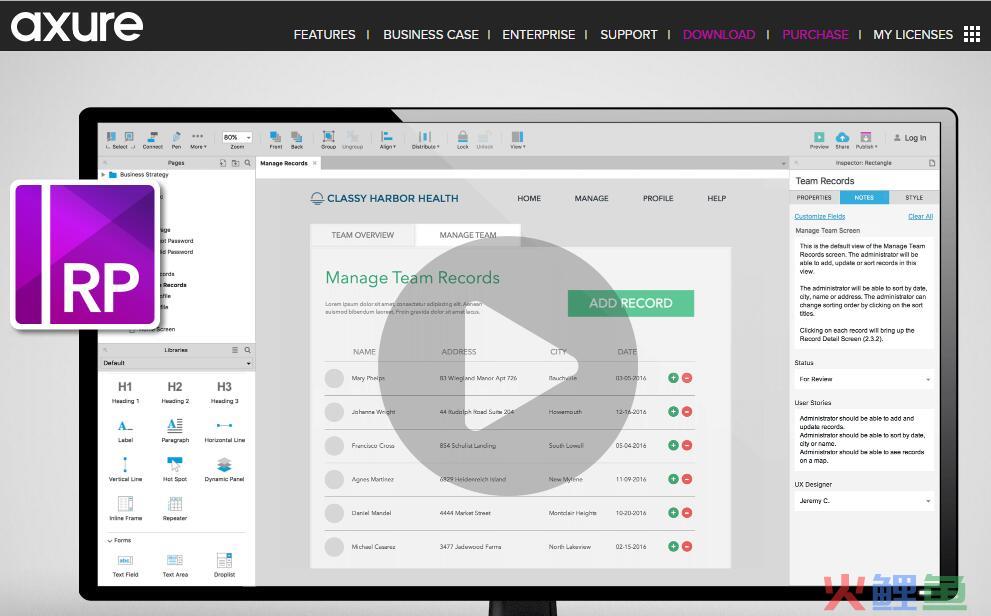This screenshot has width=991, height=616.
Task: Play the Axure RP video
Action: [x=508, y=366]
